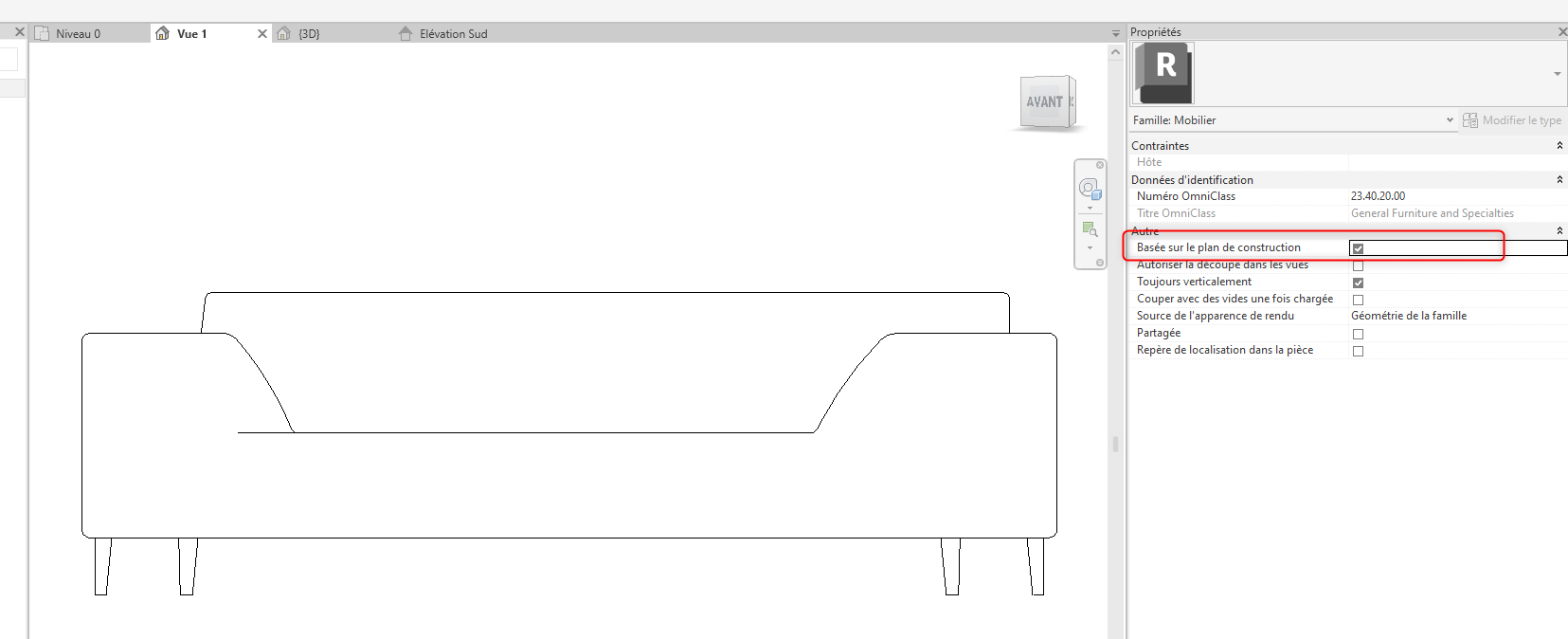This screenshot has width=1568, height=639.
Task: Activate the Zoom region tool in navigation bar
Action: pyautogui.click(x=1090, y=229)
